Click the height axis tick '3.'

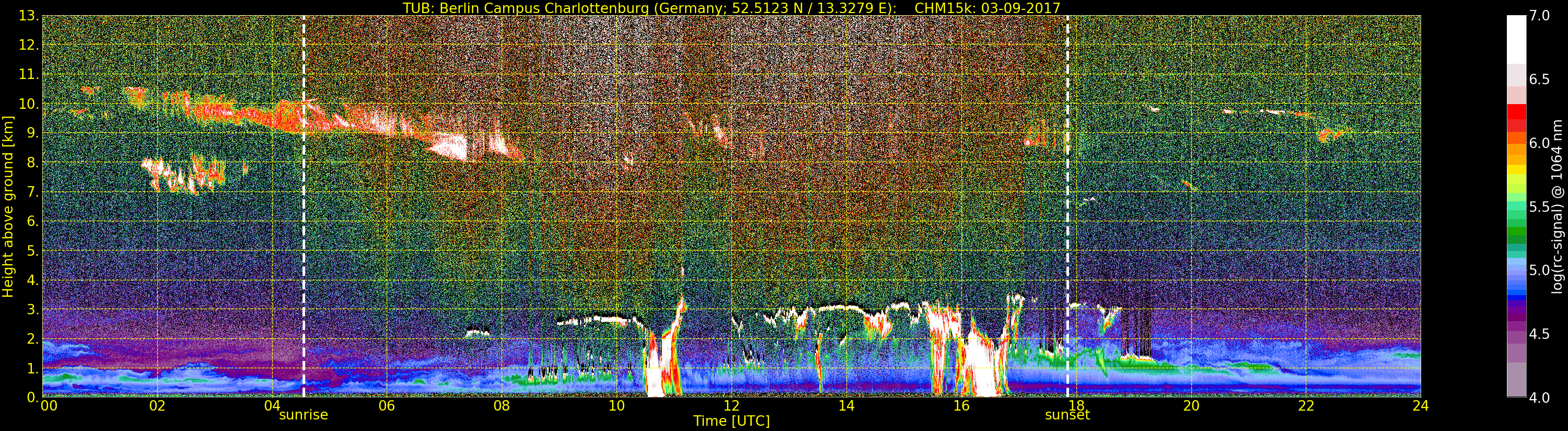coord(33,309)
